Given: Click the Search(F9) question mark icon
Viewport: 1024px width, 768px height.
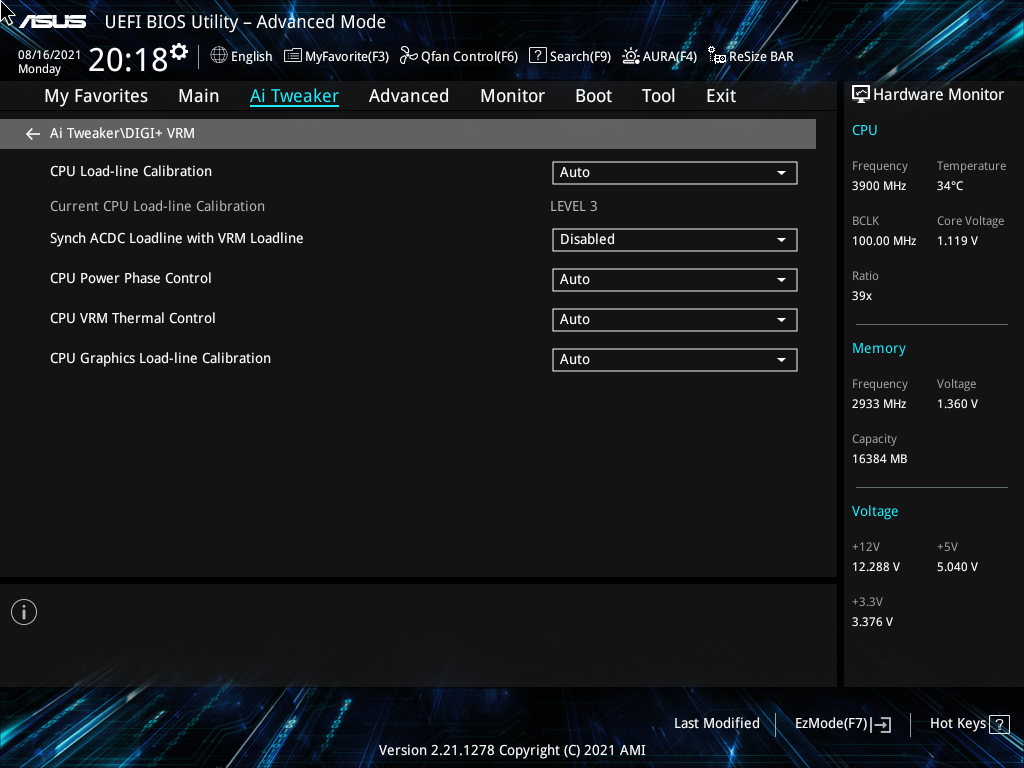Looking at the screenshot, I should [537, 56].
